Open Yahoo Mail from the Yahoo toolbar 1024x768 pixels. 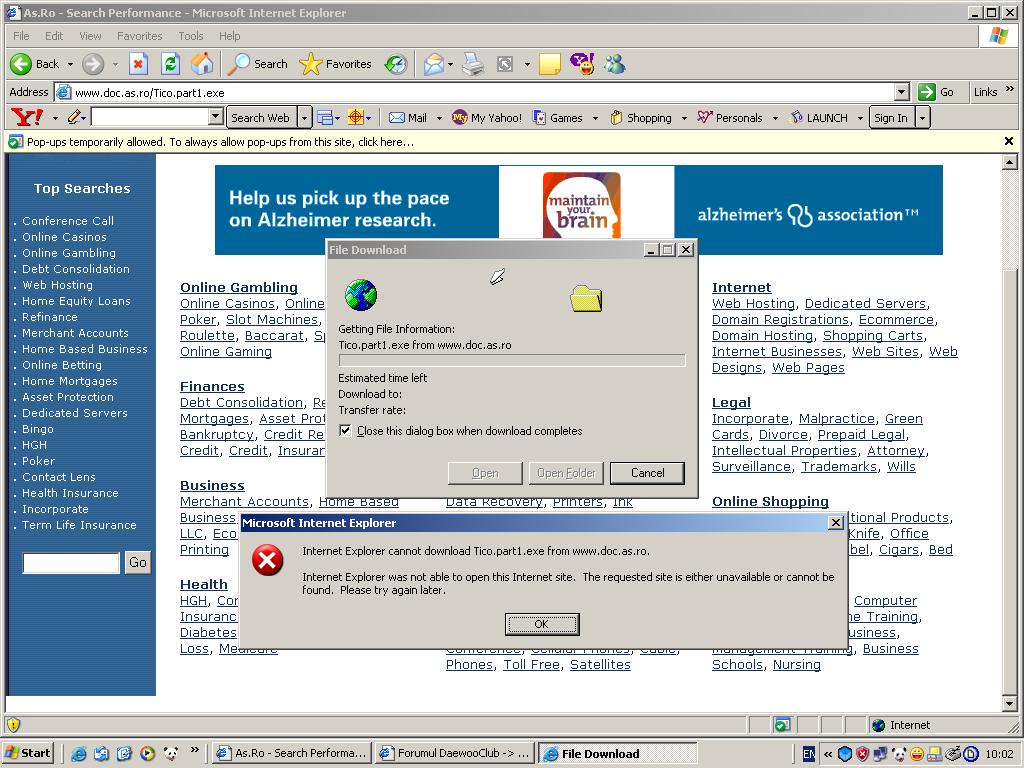coord(408,118)
